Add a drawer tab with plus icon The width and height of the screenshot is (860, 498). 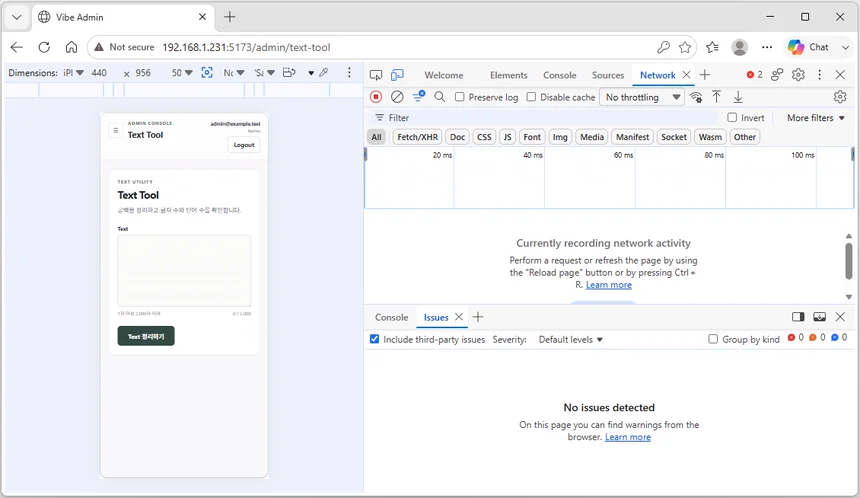point(478,317)
